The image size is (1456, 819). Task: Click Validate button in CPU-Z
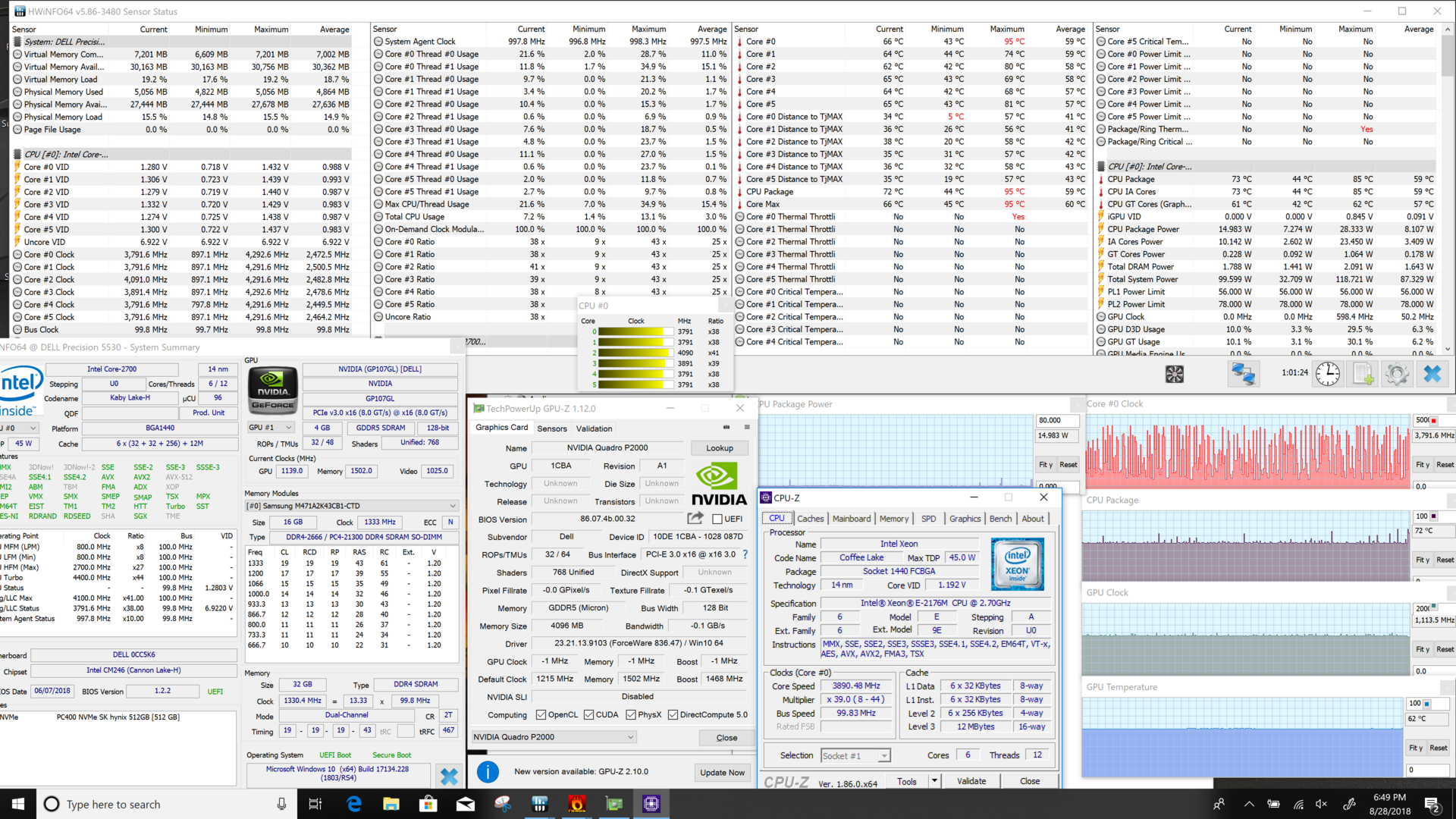971,781
